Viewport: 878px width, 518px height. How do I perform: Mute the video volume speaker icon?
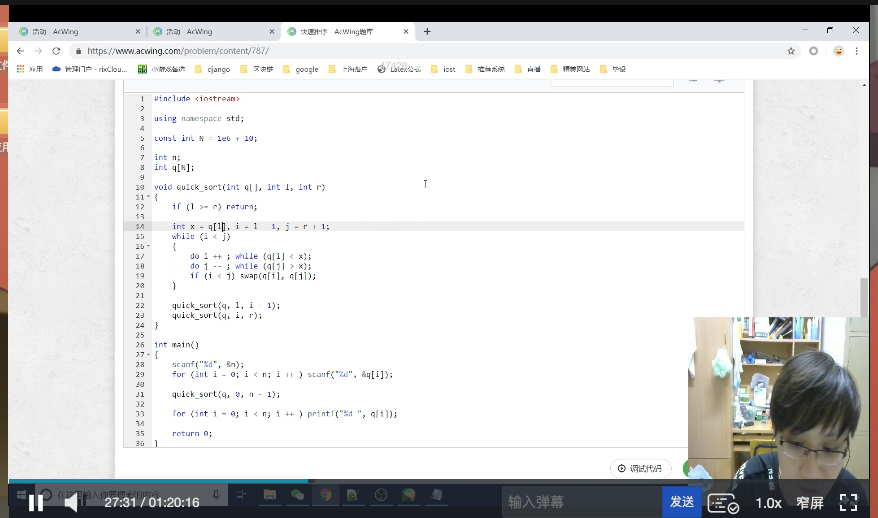click(x=72, y=503)
